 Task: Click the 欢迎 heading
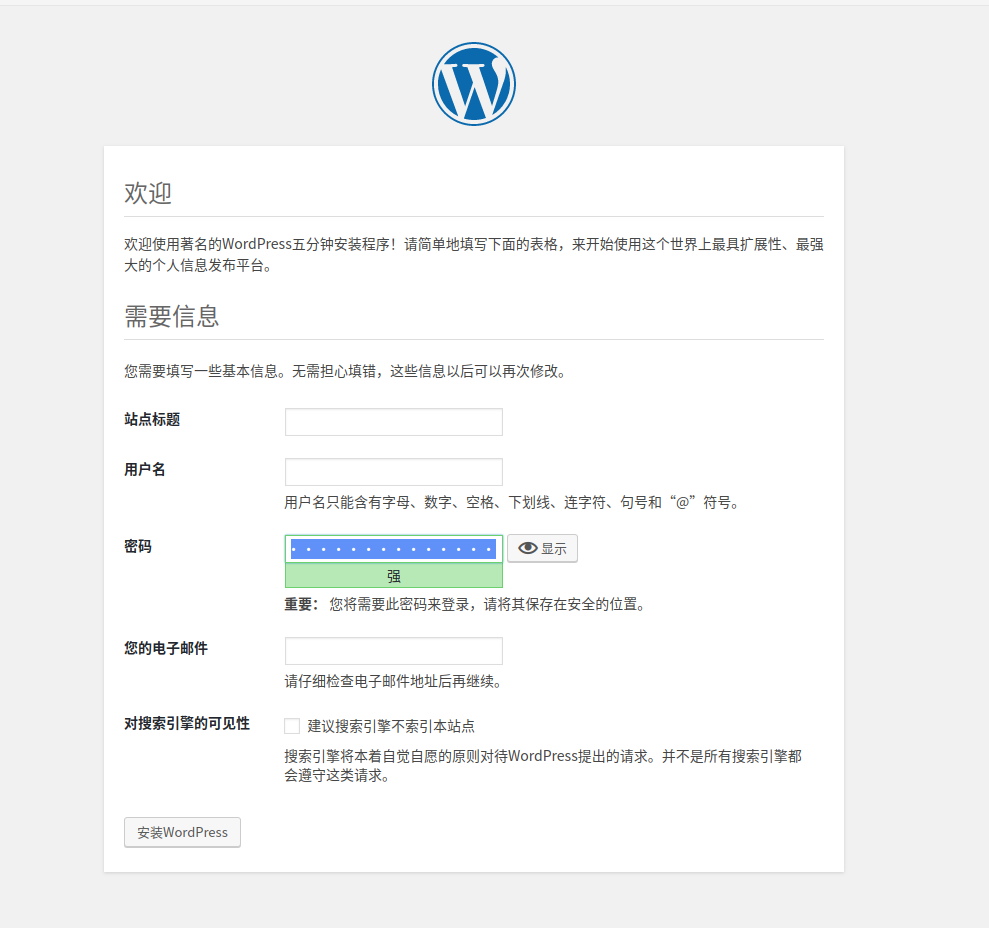click(148, 193)
